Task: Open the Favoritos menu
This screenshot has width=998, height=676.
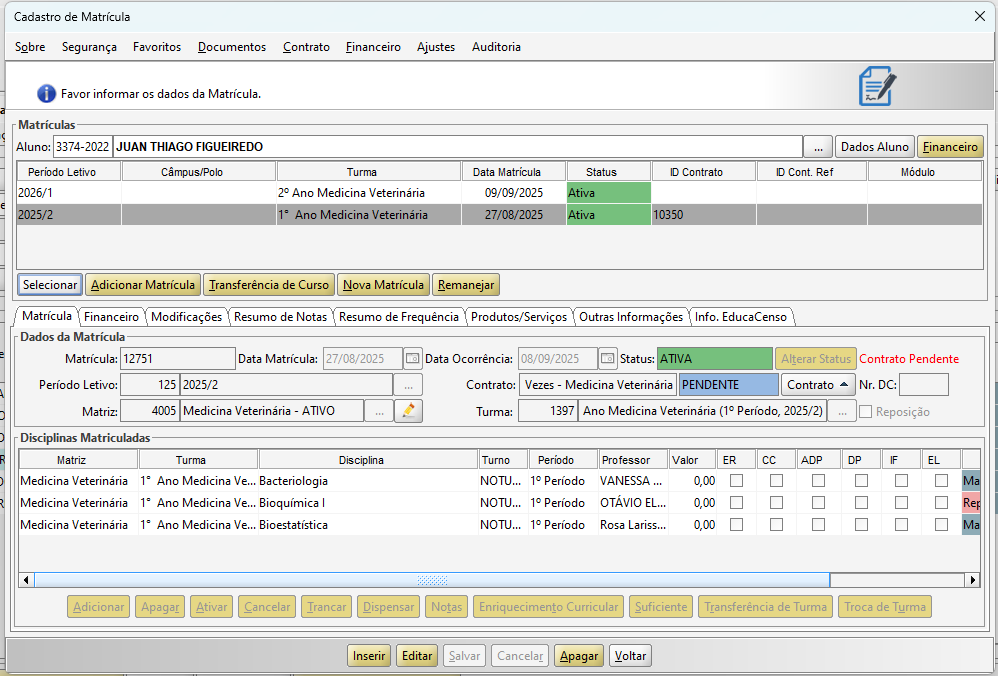Action: tap(157, 46)
